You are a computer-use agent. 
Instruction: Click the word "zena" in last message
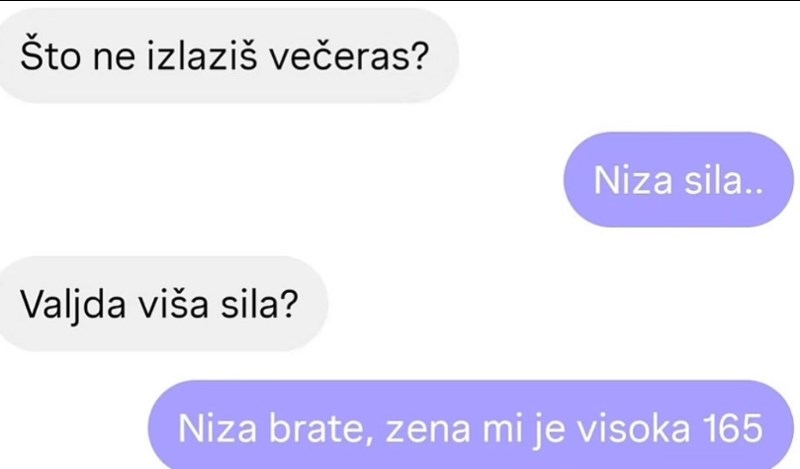(x=428, y=430)
